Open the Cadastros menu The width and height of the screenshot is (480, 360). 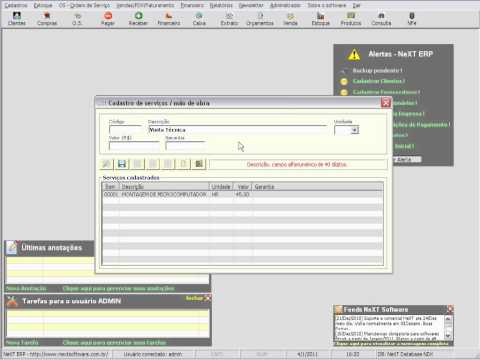(x=16, y=5)
